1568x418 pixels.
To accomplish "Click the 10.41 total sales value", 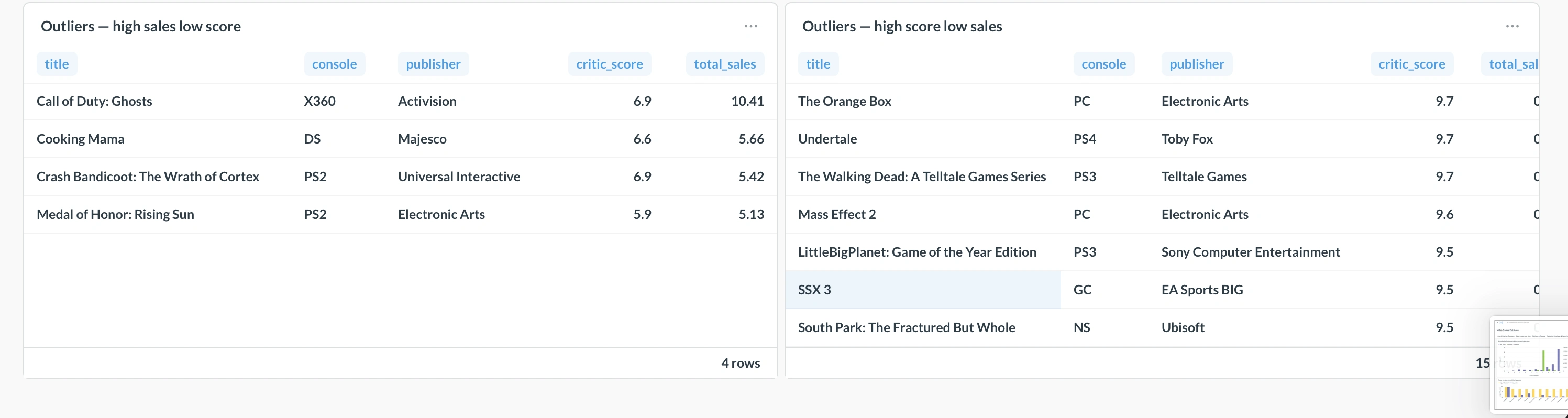I will pos(747,101).
